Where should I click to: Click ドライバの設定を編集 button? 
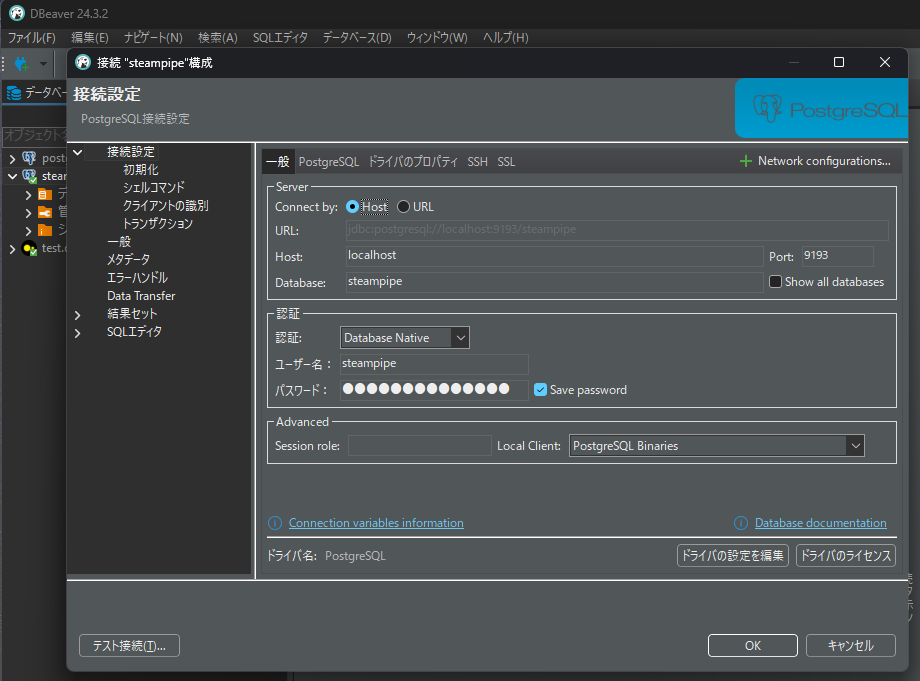pyautogui.click(x=732, y=555)
